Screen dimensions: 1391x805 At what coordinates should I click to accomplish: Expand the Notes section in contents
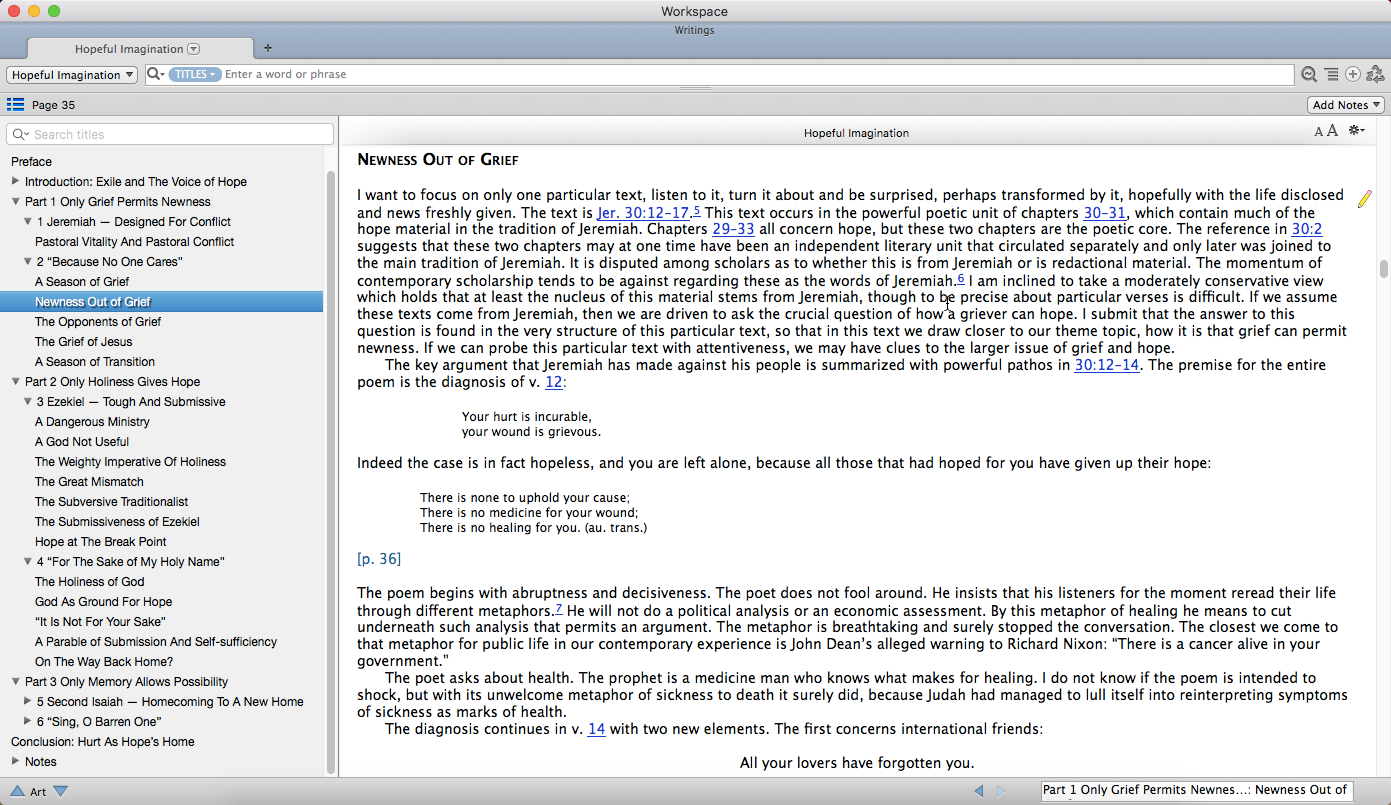(15, 761)
